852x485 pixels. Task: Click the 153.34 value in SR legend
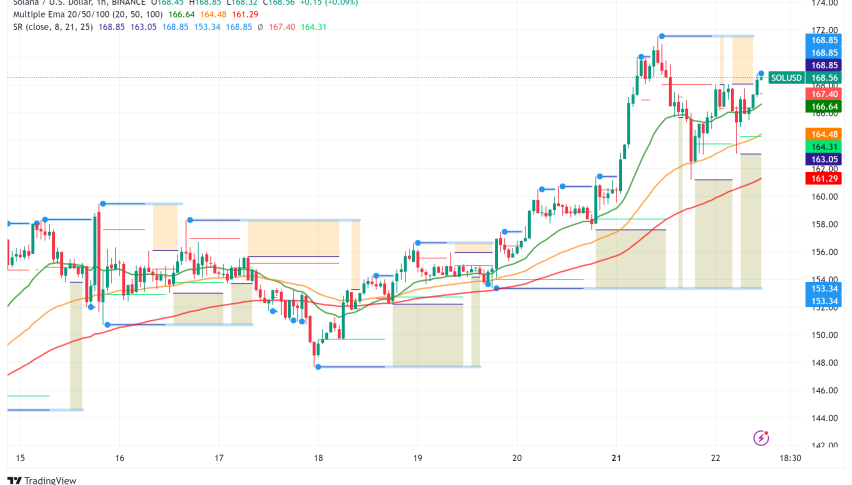pos(207,27)
